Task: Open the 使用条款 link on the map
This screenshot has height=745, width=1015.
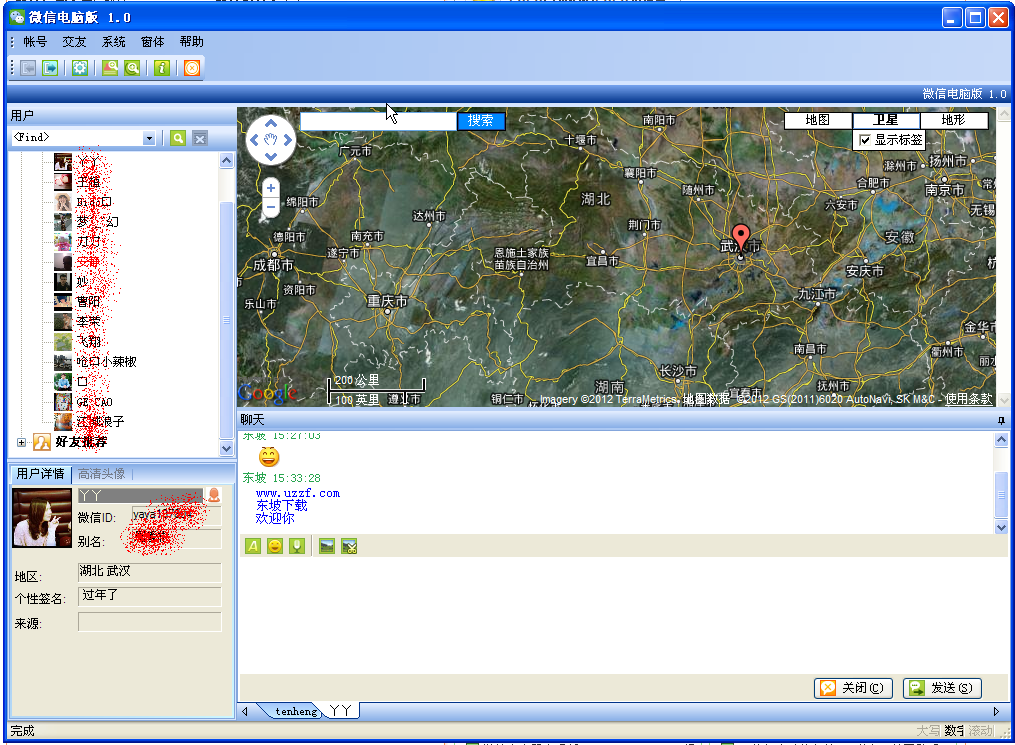Action: tap(968, 399)
